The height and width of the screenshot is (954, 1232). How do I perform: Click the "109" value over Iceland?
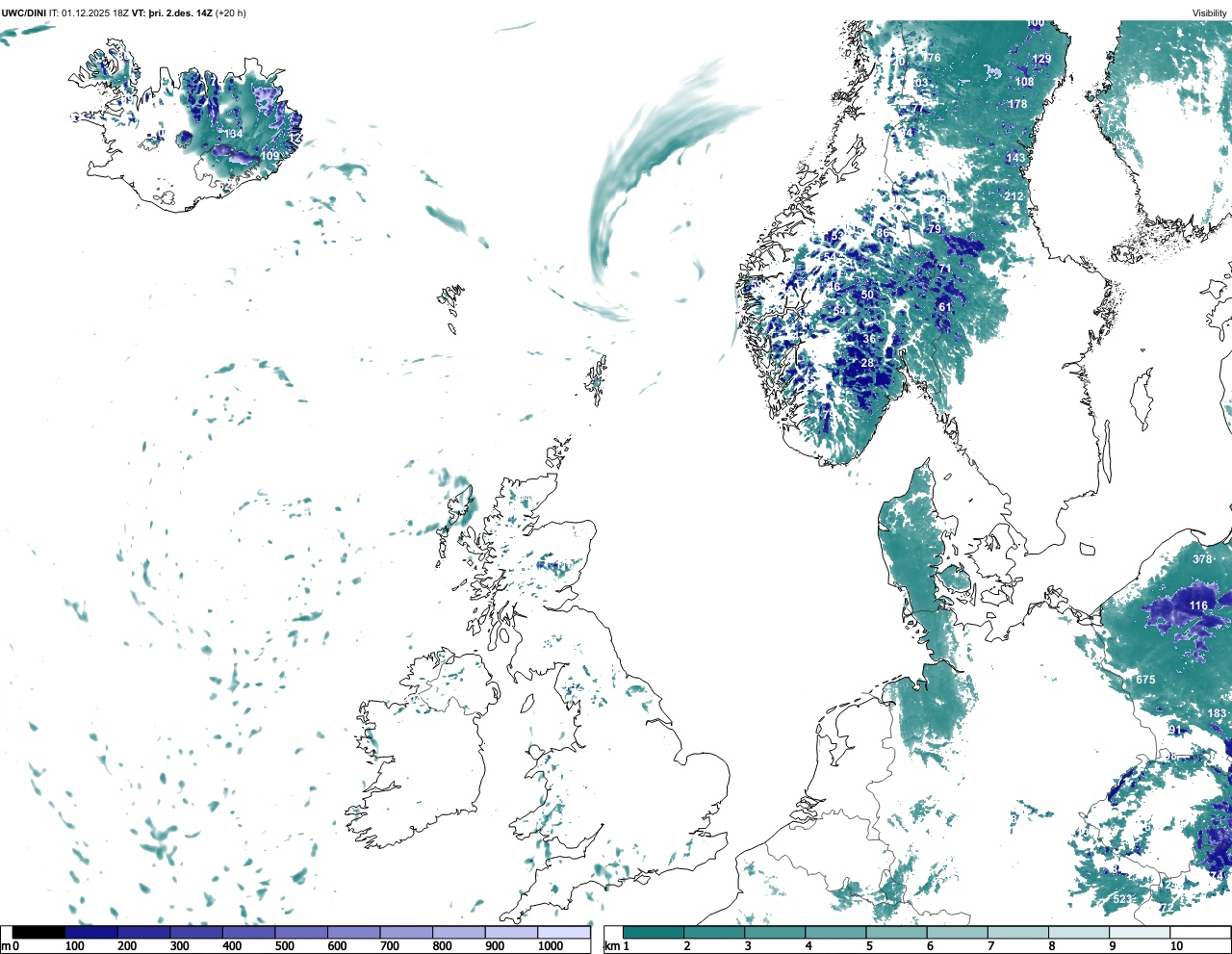269,156
